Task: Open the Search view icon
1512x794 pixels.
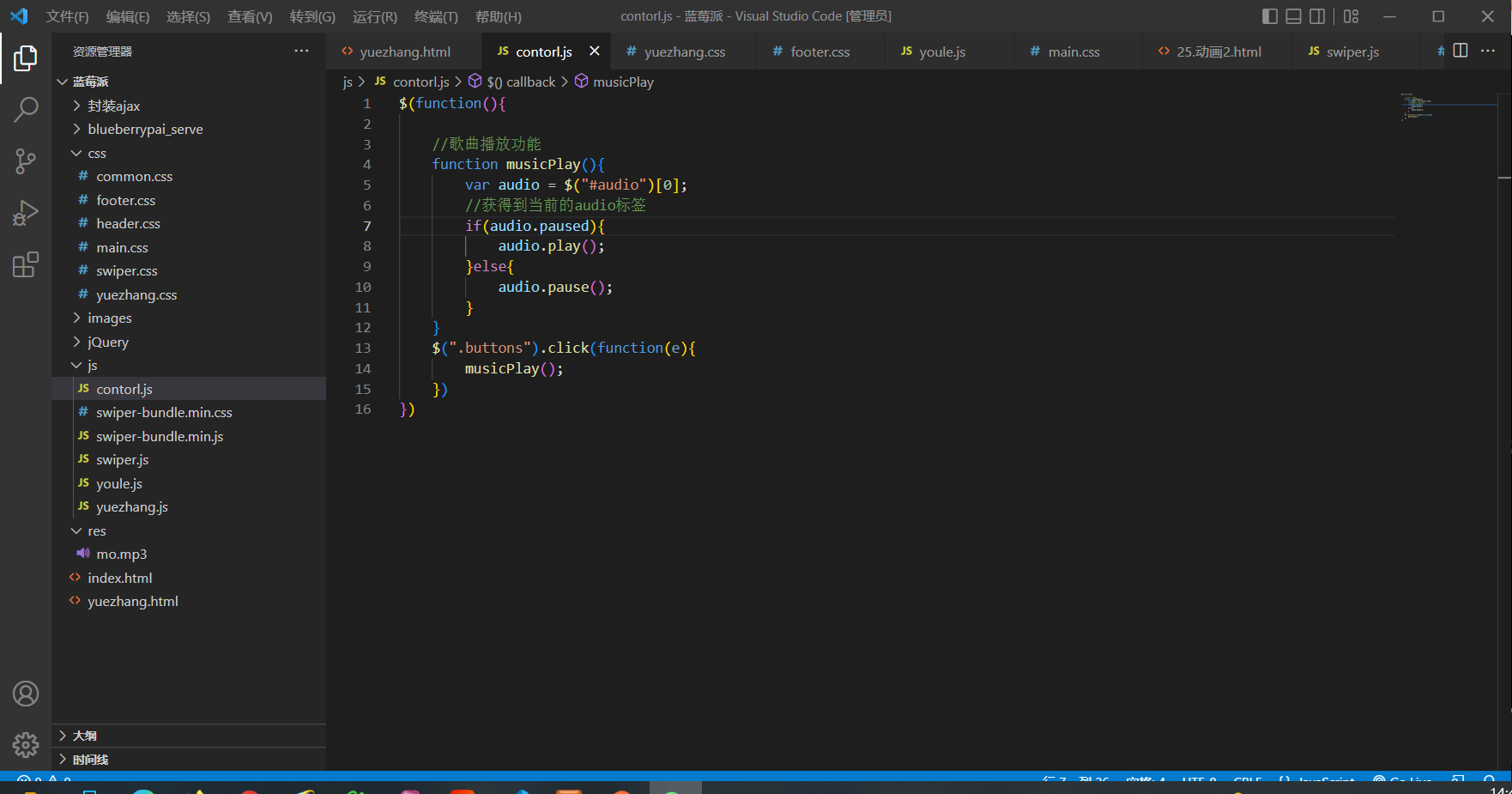Action: [x=26, y=109]
